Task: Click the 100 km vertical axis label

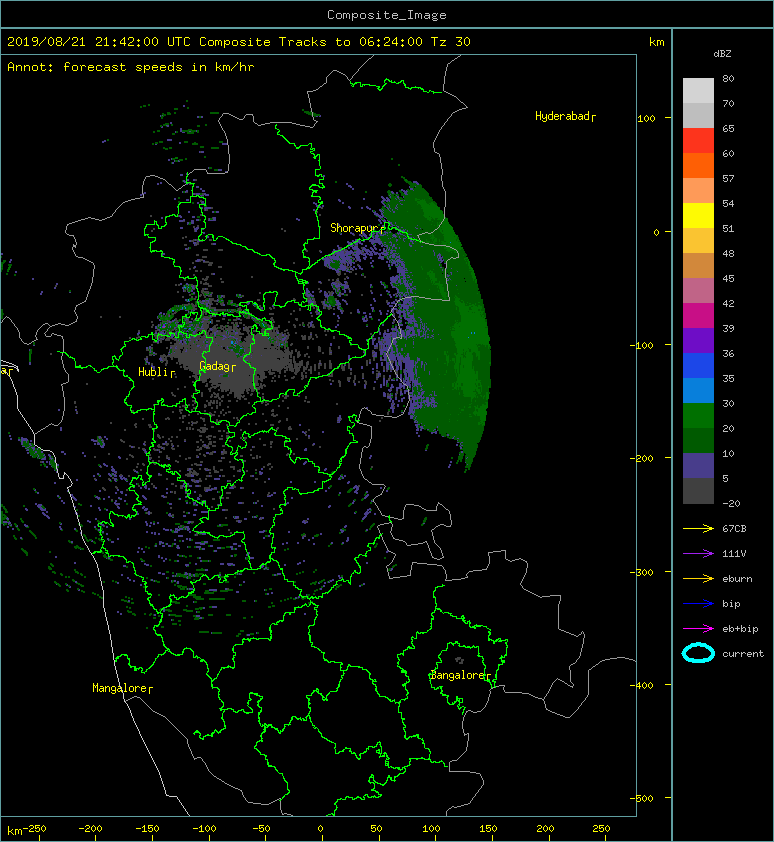Action: click(646, 119)
